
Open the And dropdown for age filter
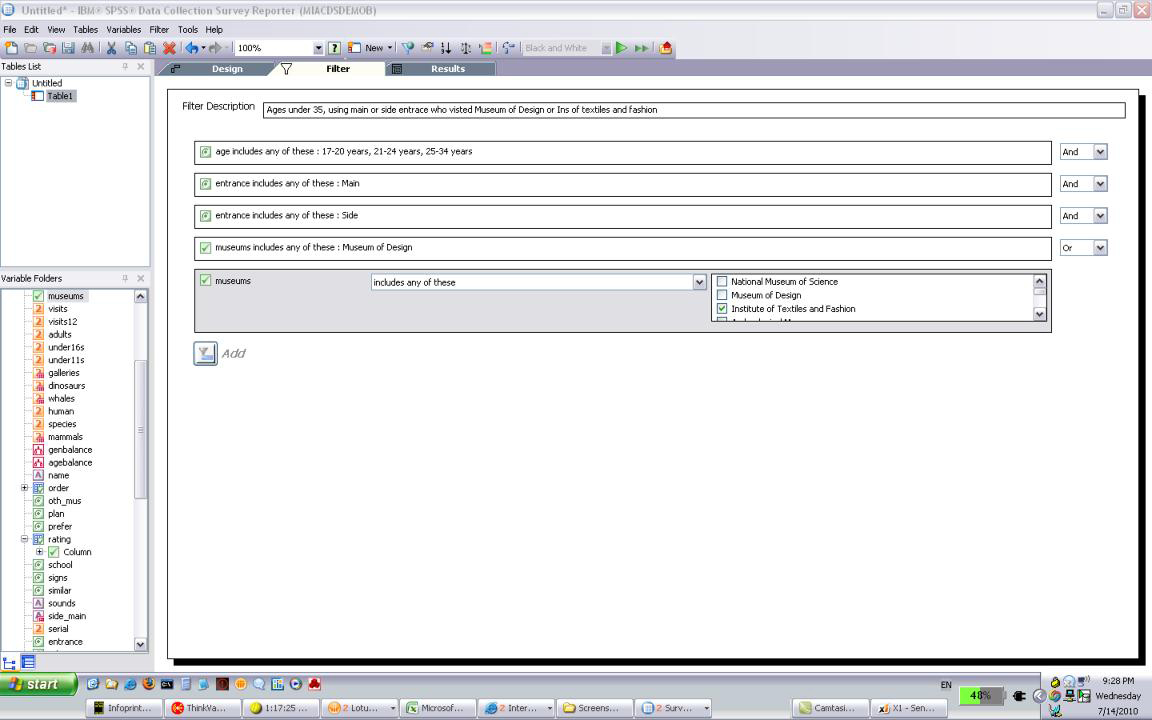point(1100,152)
